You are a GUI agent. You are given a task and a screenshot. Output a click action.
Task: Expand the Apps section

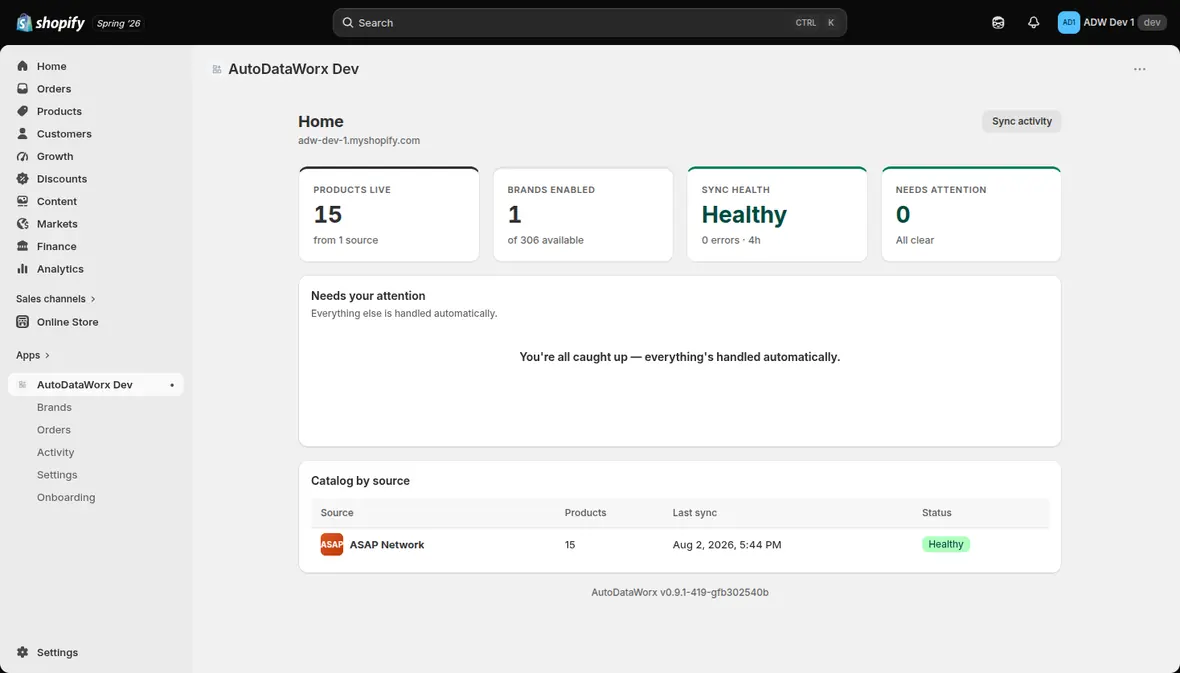point(32,355)
